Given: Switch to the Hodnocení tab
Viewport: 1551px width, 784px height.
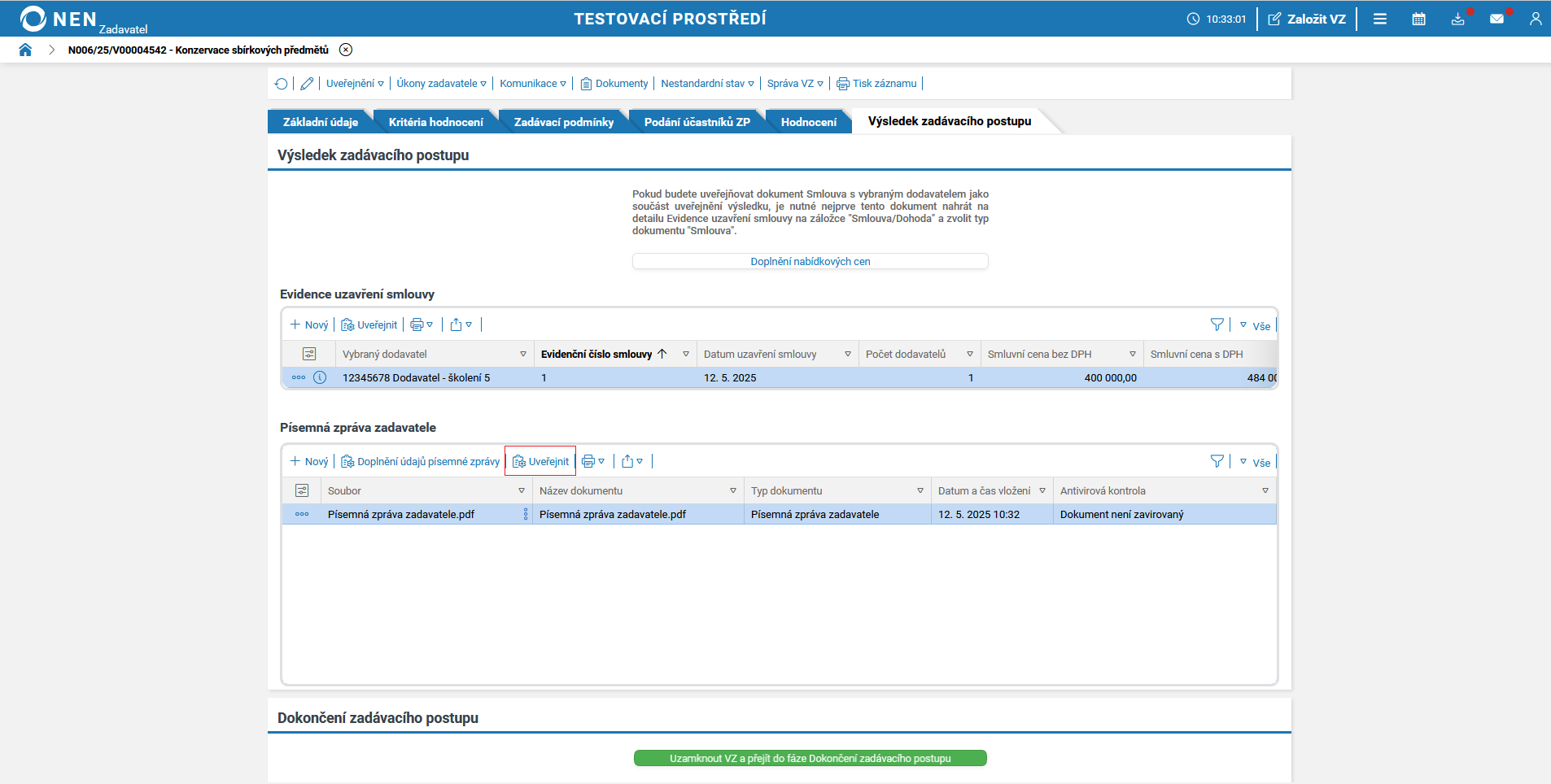Looking at the screenshot, I should (x=809, y=122).
